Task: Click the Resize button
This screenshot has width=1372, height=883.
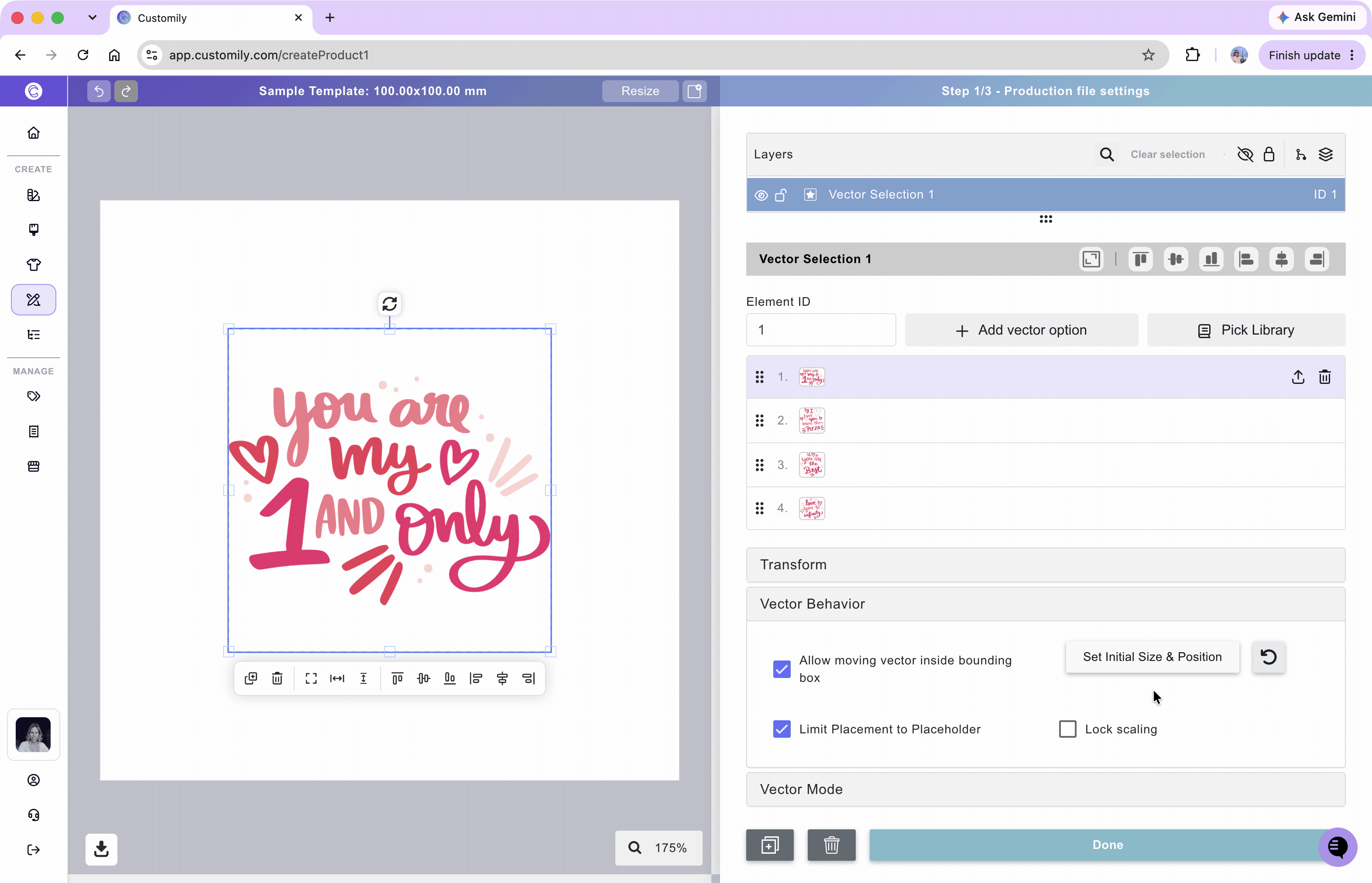Action: pos(640,91)
